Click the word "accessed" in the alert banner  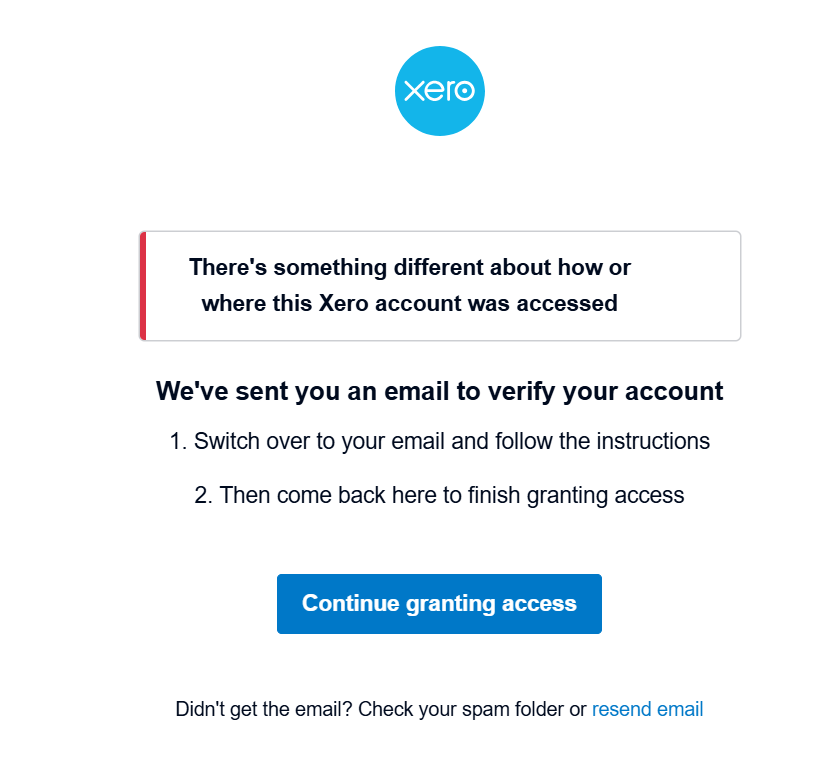573,303
